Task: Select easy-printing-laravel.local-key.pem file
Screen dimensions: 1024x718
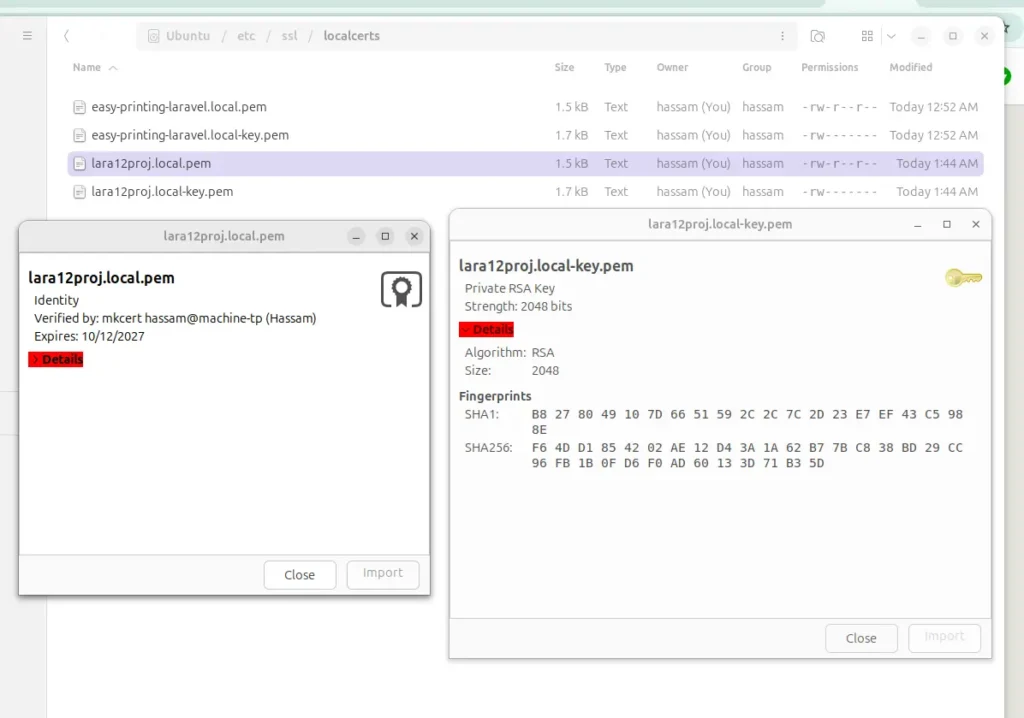Action: (x=525, y=135)
